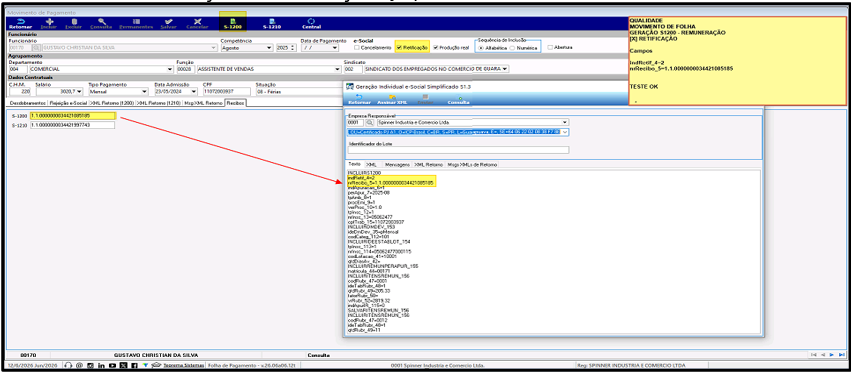Open the XML Retorno (1200) tab

pos(112,103)
